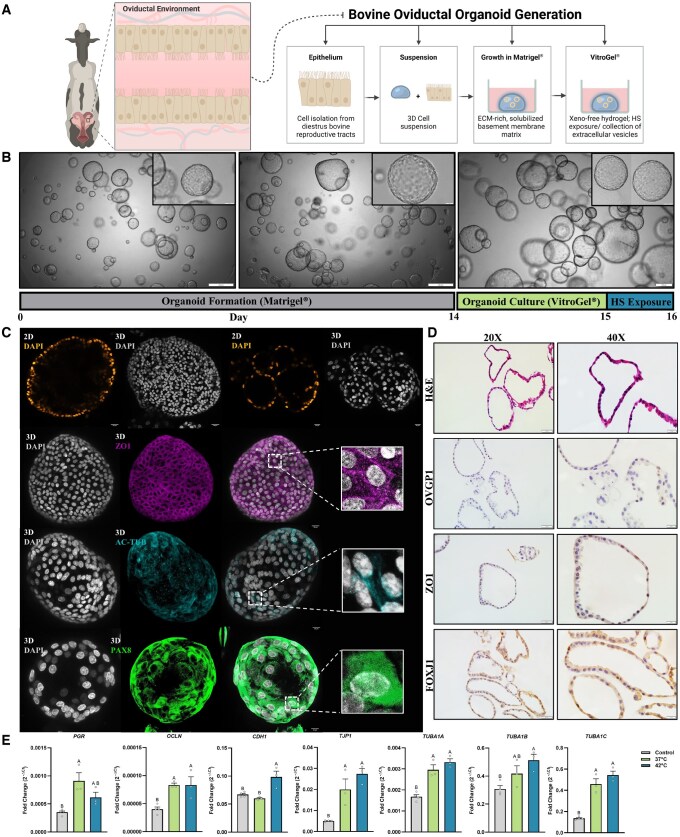The height and width of the screenshot is (837, 680).
Task: Click day 14 marker on the timeline
Action: (454, 317)
